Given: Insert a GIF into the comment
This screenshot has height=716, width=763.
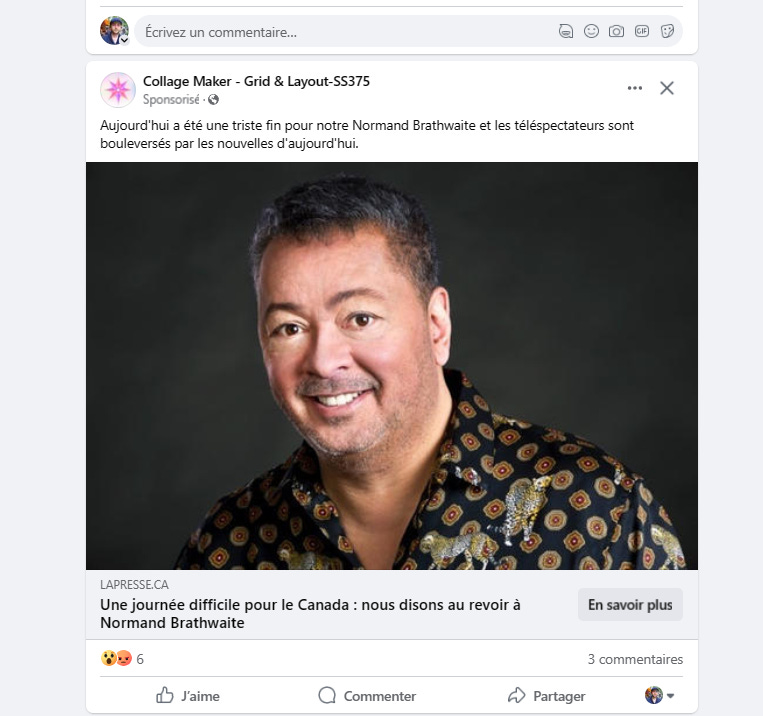Looking at the screenshot, I should 642,31.
